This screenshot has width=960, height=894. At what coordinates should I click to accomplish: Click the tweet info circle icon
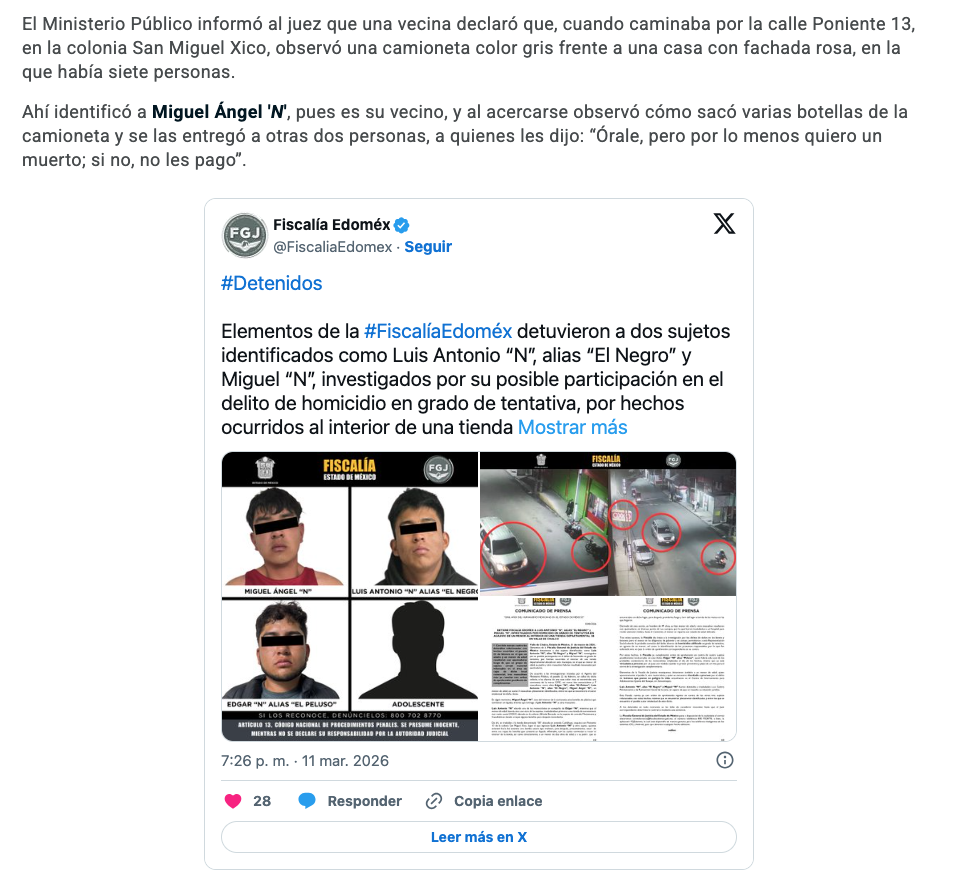click(724, 761)
